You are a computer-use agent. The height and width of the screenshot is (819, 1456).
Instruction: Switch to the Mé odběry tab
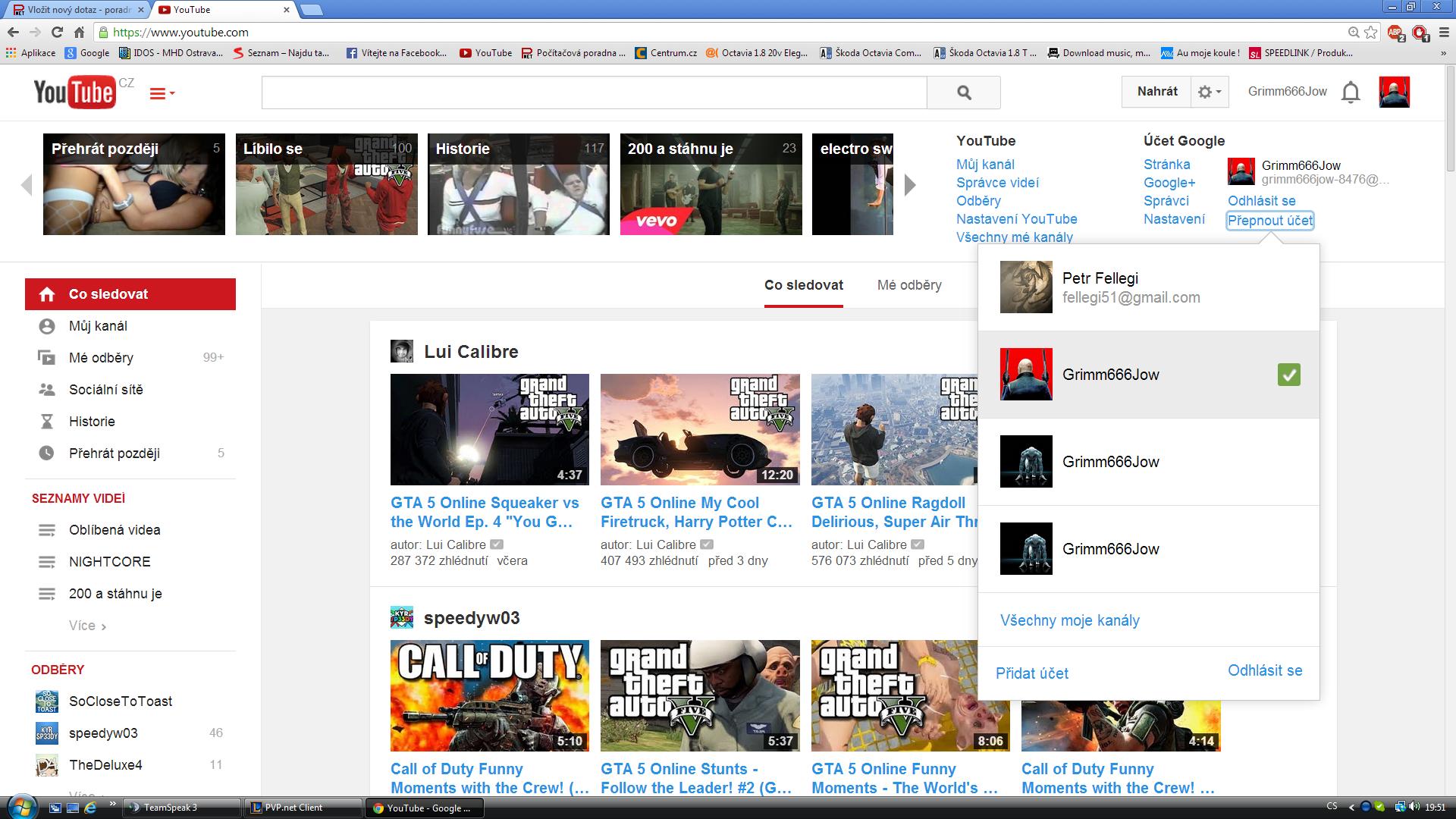(909, 285)
